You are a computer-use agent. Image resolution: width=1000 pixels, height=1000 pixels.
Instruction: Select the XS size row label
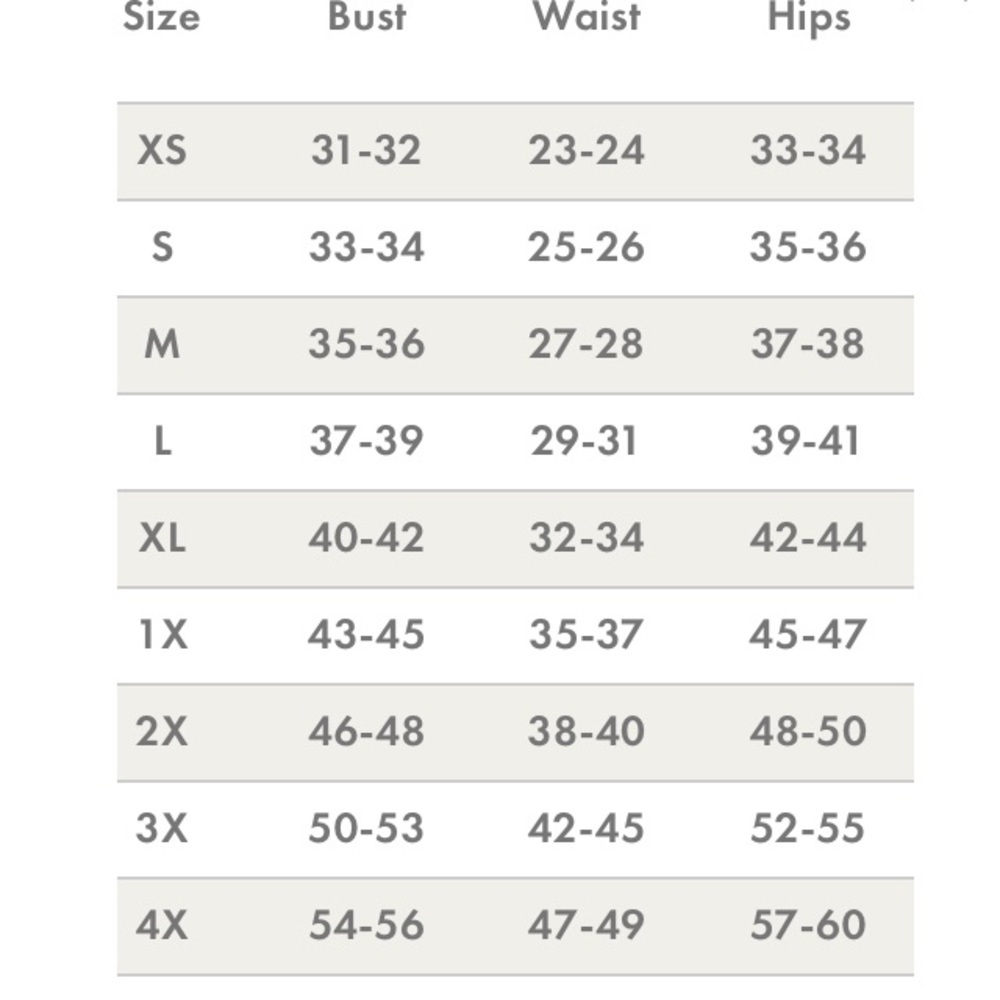(x=162, y=151)
